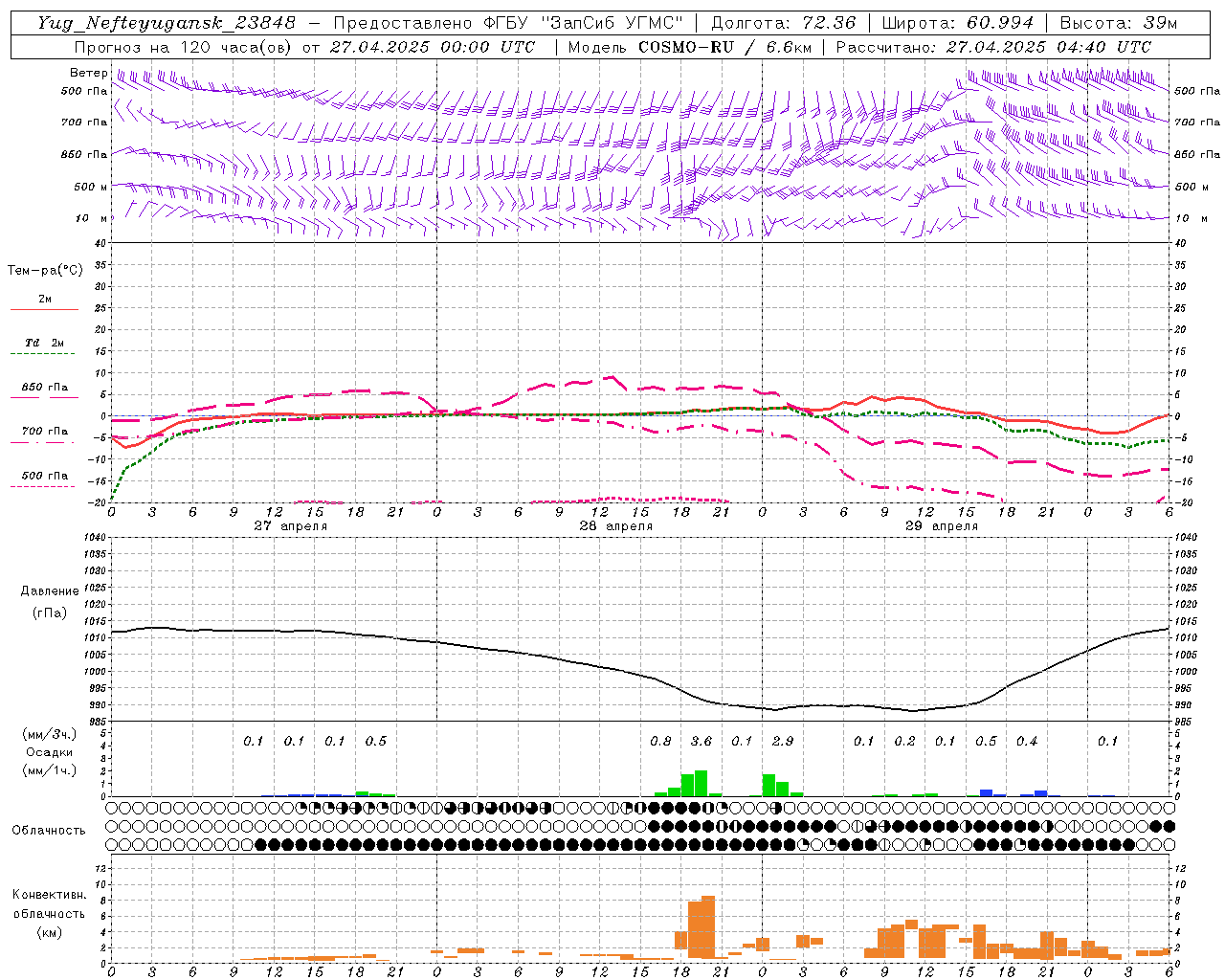The width and height of the screenshot is (1225, 980).
Task: Click the '0.5' precipitation value on 29 апреля
Action: click(986, 741)
